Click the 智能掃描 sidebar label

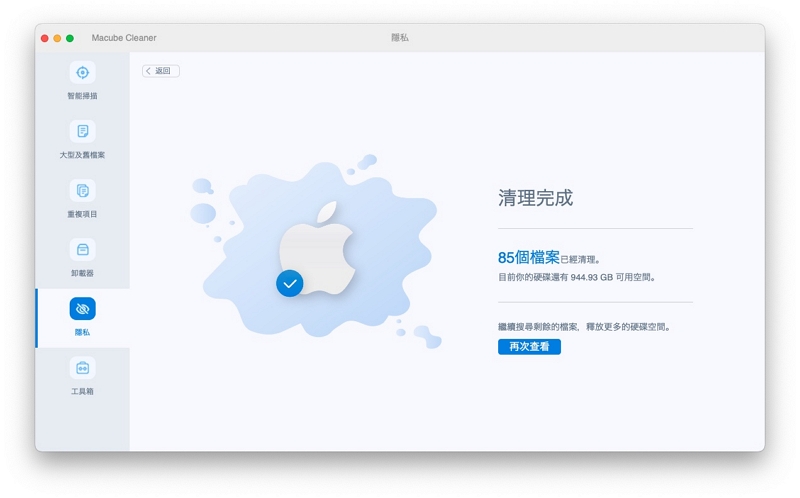tap(82, 96)
